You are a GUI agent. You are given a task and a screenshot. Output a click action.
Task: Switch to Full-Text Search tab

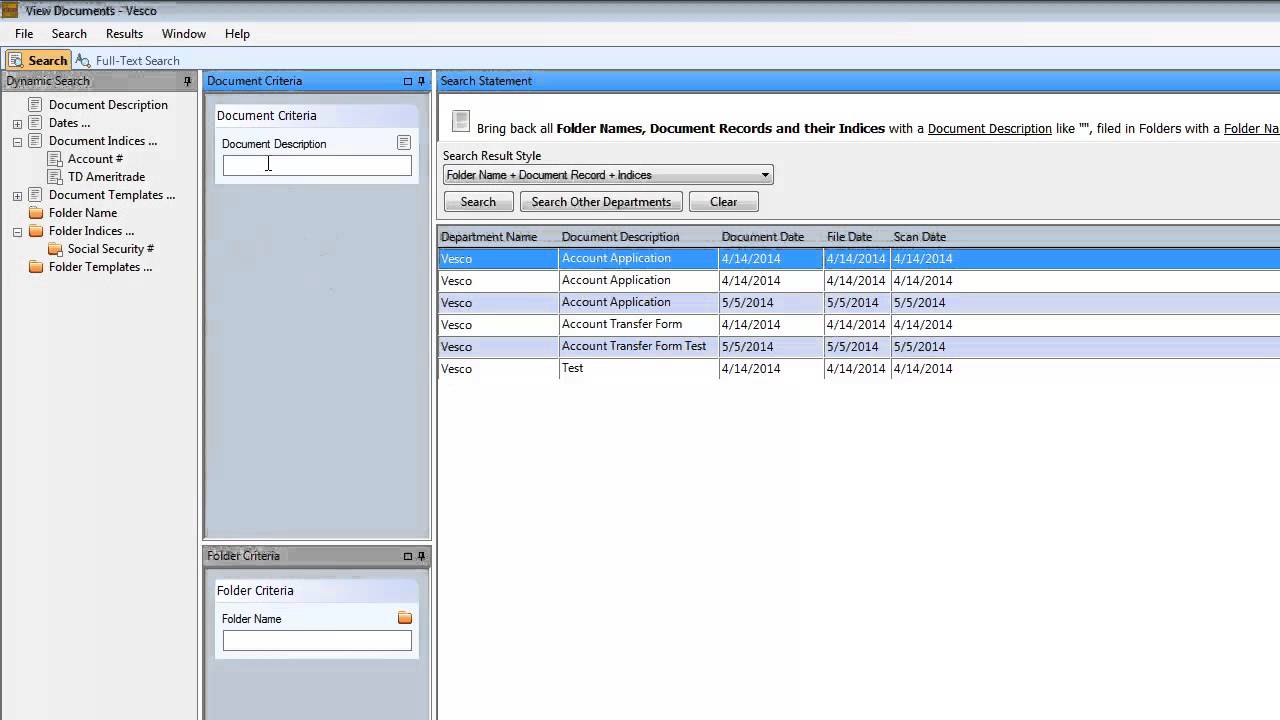(x=128, y=60)
